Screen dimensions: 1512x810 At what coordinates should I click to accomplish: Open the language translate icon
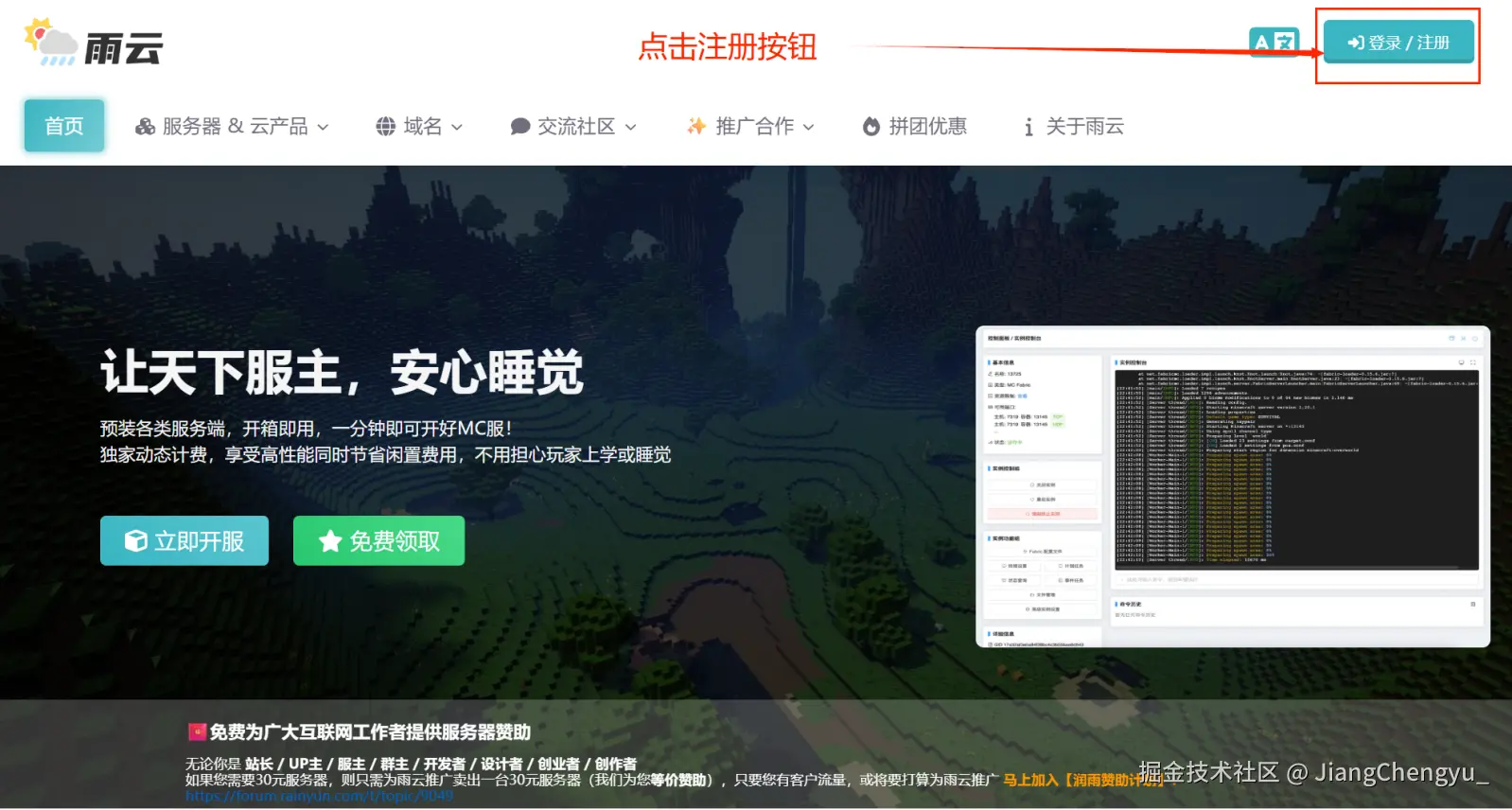(x=1274, y=43)
